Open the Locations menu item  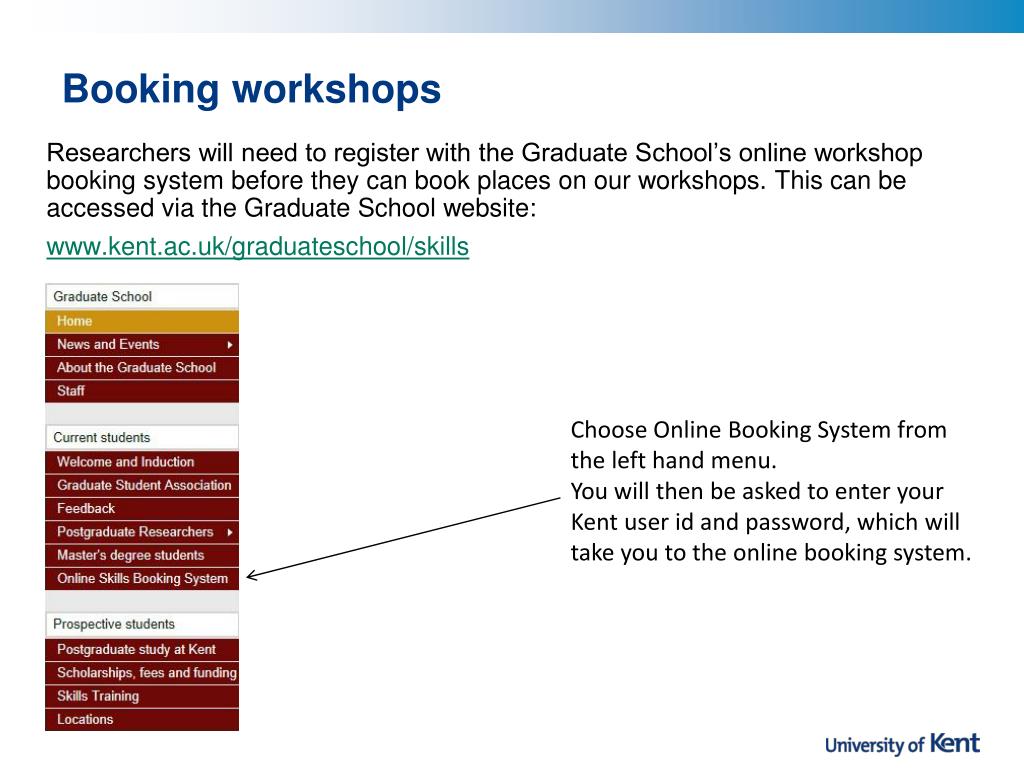tap(142, 720)
